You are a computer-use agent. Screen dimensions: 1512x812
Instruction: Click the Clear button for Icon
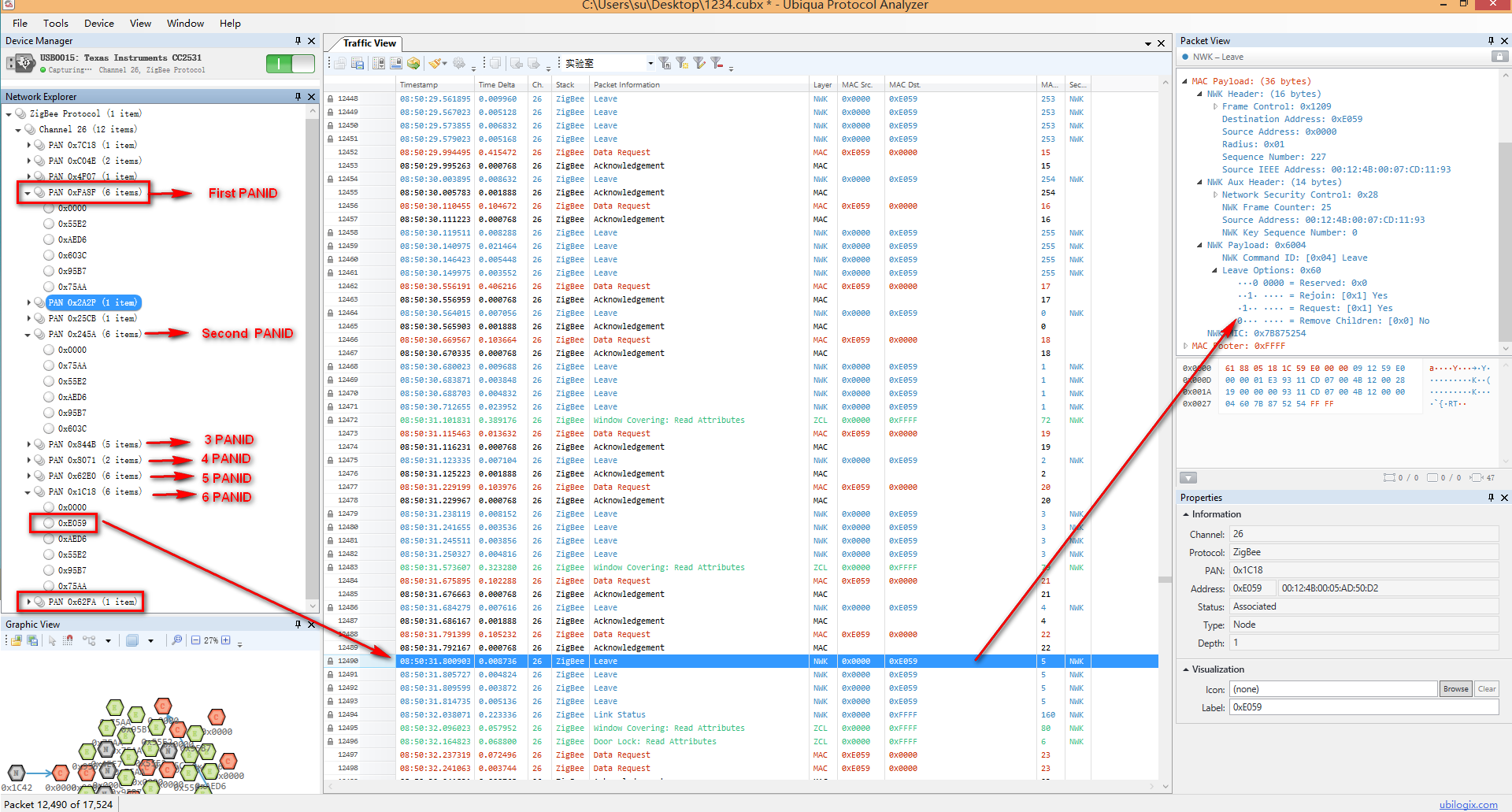(x=1486, y=689)
